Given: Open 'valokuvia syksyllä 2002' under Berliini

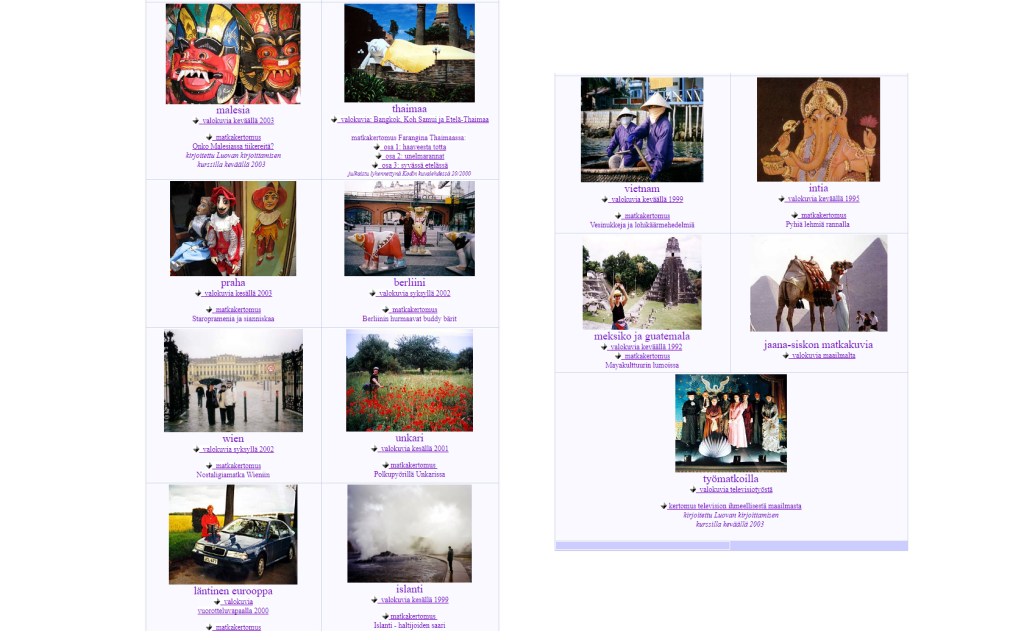Looking at the screenshot, I should (x=414, y=294).
